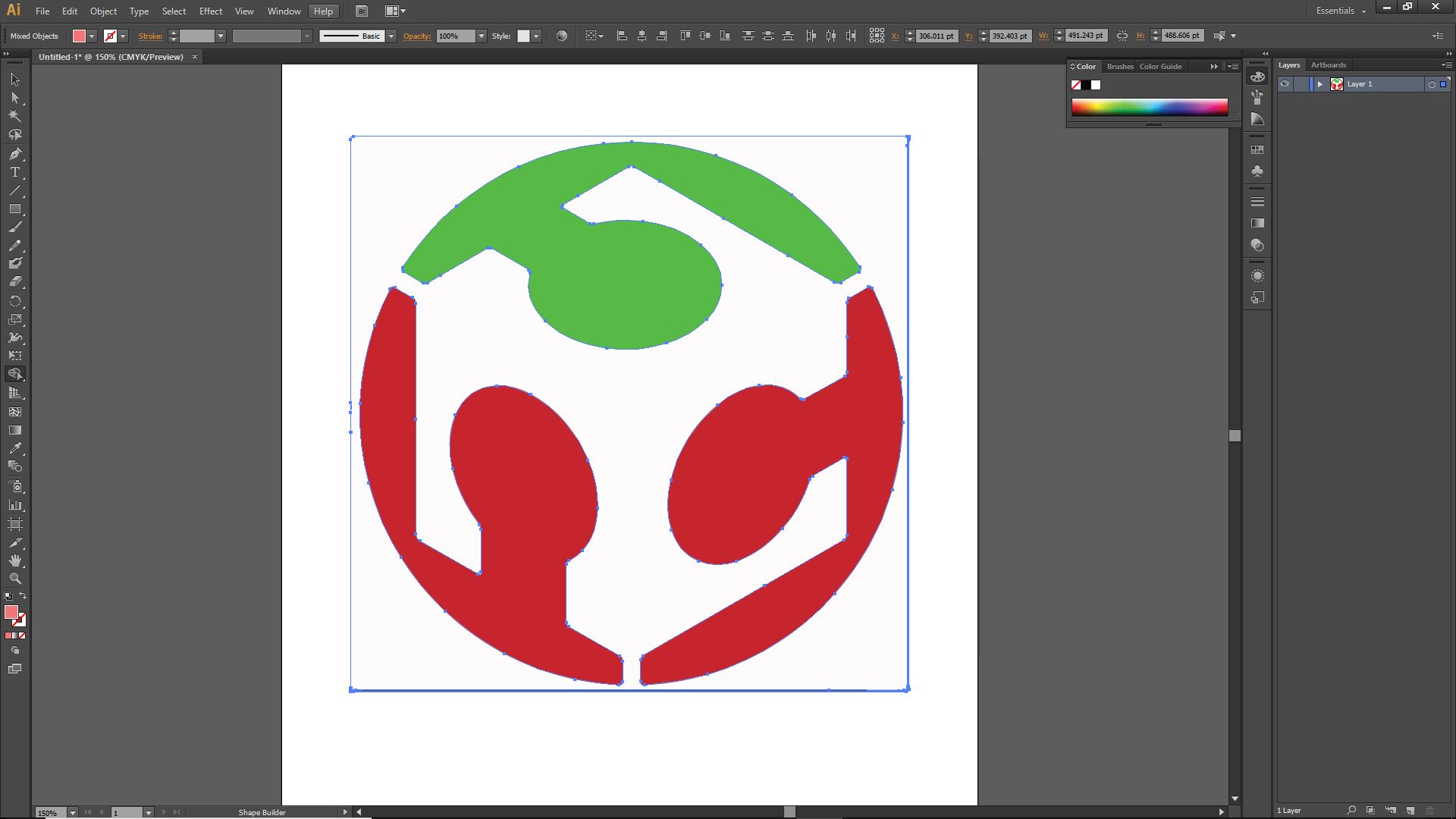Open the Effect menu

click(210, 11)
